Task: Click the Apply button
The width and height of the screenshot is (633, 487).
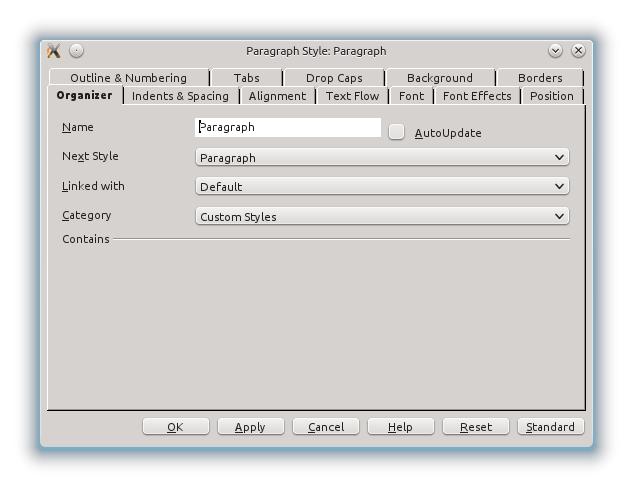Action: 250,427
